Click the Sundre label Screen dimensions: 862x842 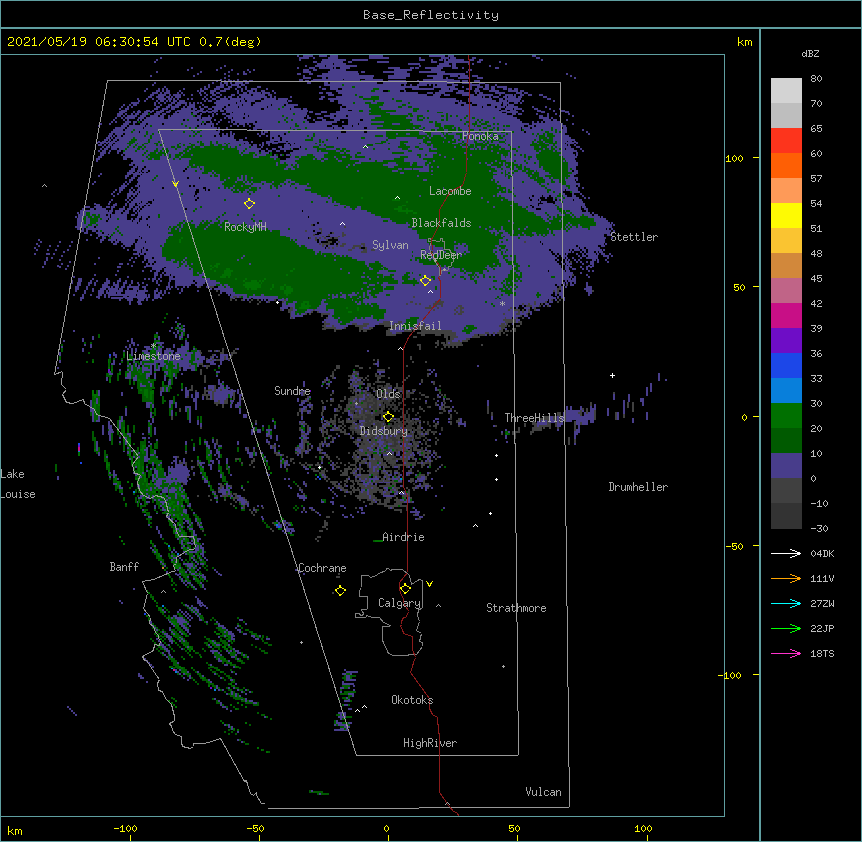tap(292, 391)
